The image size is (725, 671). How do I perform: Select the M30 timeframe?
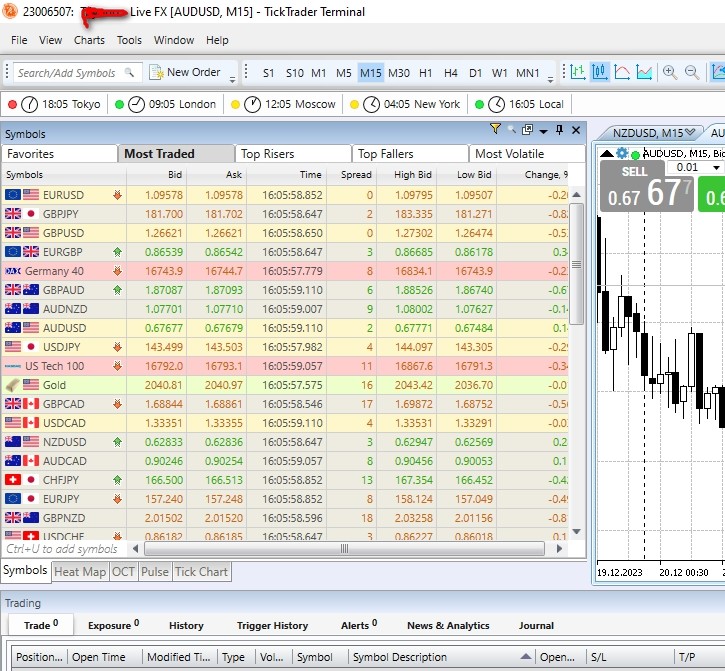tap(399, 73)
